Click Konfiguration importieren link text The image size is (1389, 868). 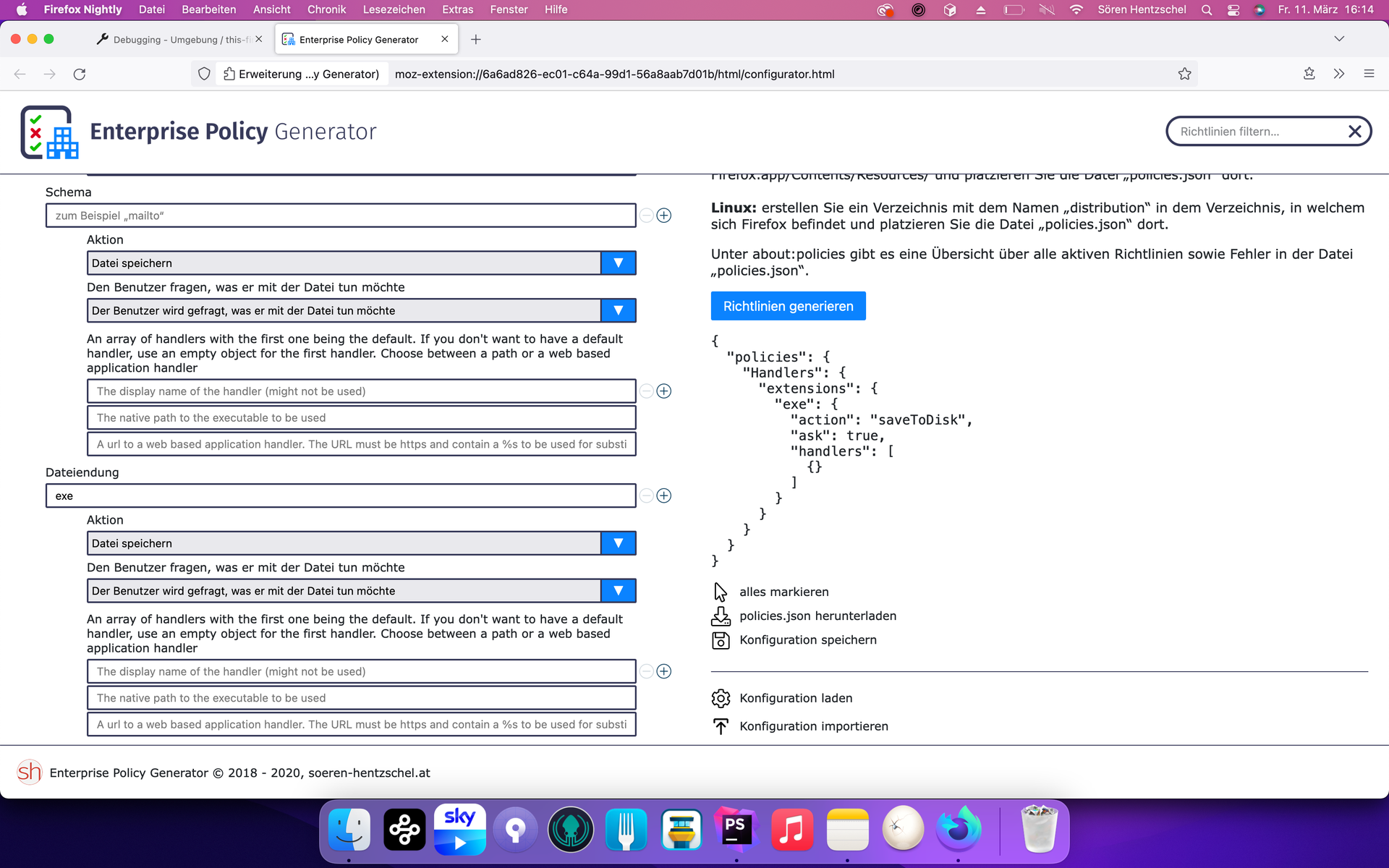point(813,726)
